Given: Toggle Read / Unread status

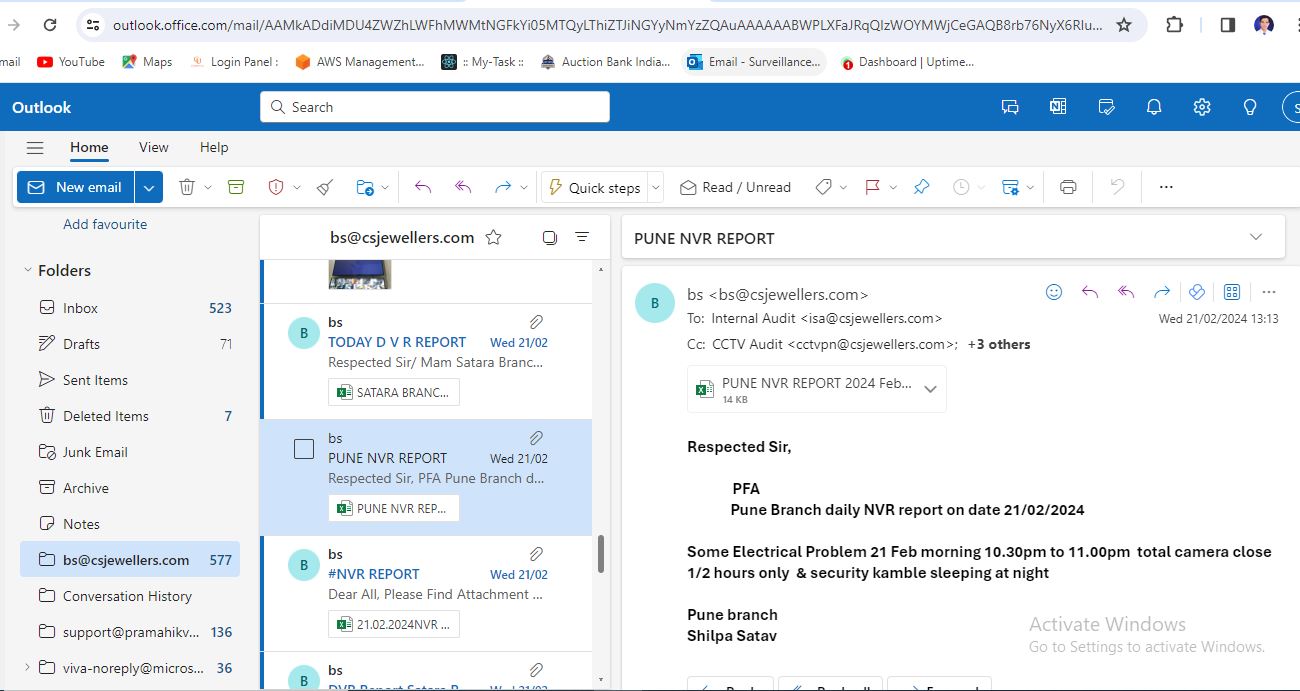Looking at the screenshot, I should coord(735,187).
